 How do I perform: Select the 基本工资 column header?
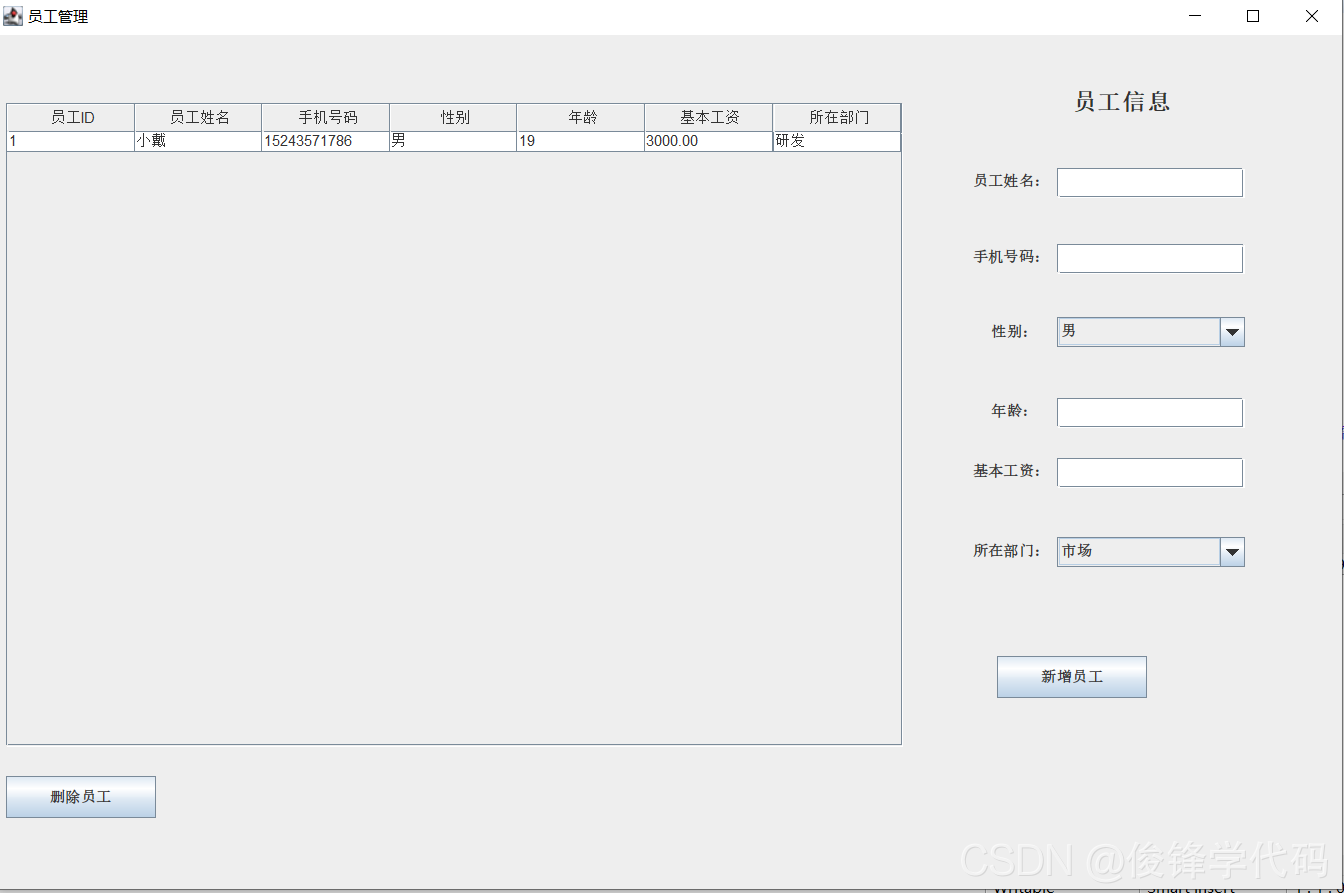[x=709, y=117]
